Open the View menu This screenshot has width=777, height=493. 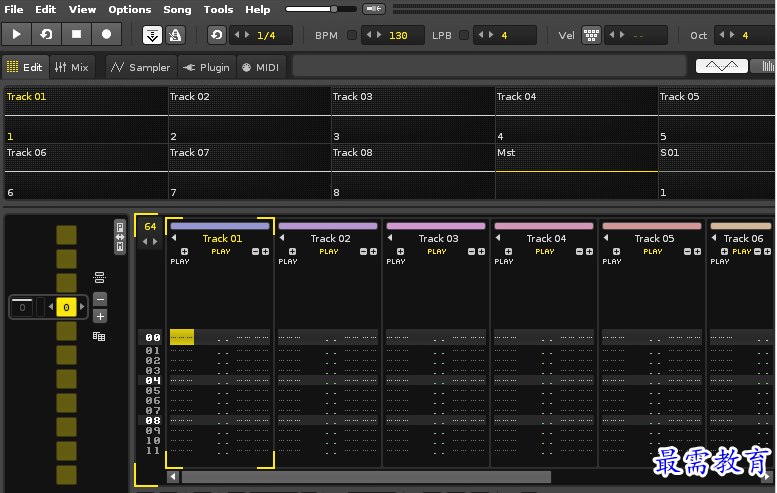(82, 9)
